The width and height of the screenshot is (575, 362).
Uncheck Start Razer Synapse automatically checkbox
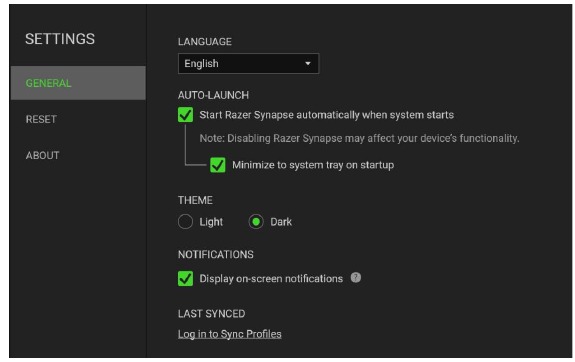click(185, 115)
